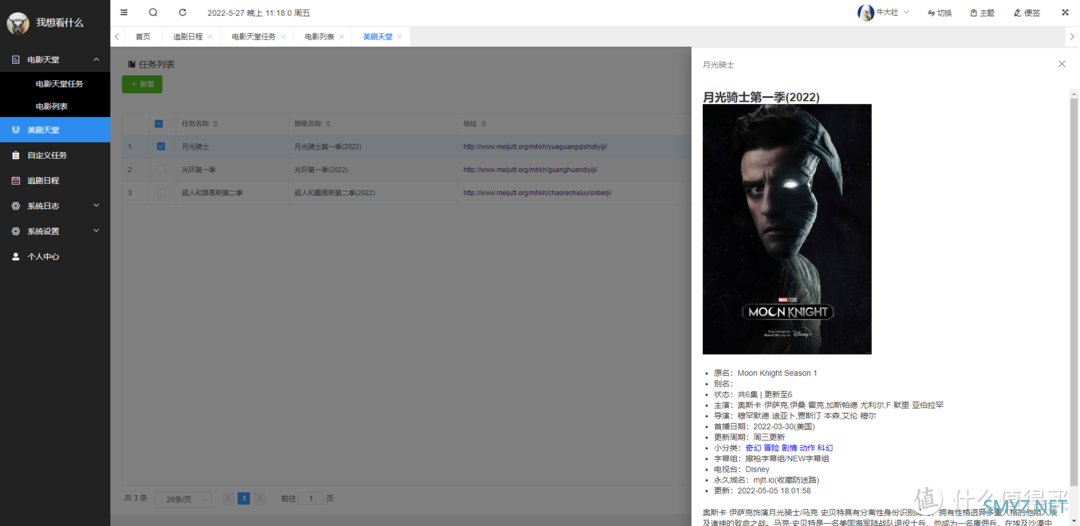Sort by 任务名称 column sort icon
The width and height of the screenshot is (1080, 526).
click(x=216, y=124)
